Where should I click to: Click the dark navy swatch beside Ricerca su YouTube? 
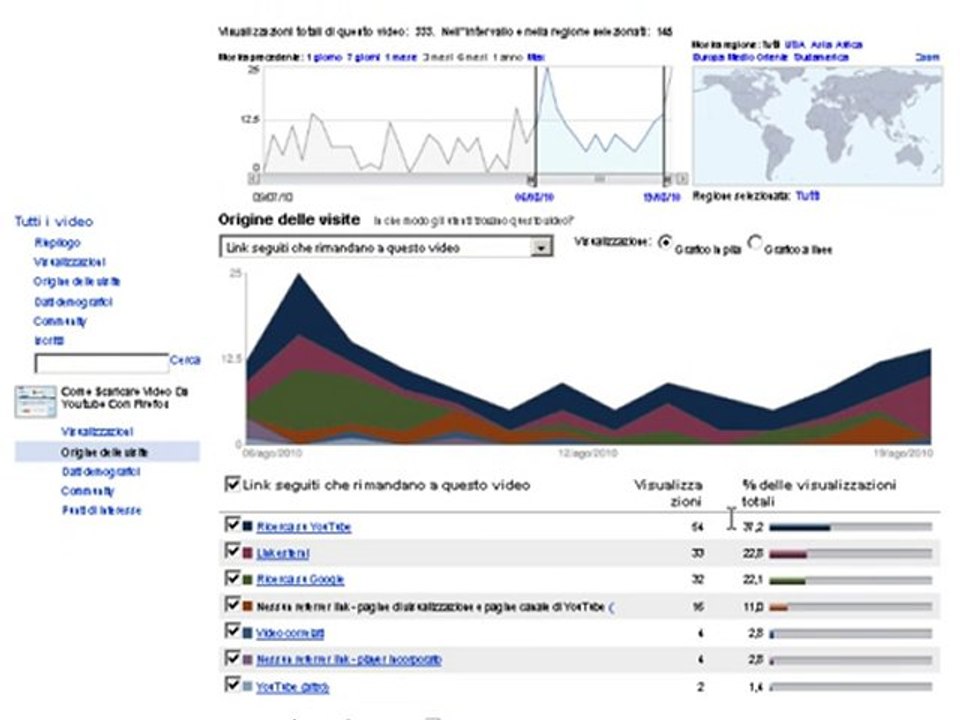point(247,526)
